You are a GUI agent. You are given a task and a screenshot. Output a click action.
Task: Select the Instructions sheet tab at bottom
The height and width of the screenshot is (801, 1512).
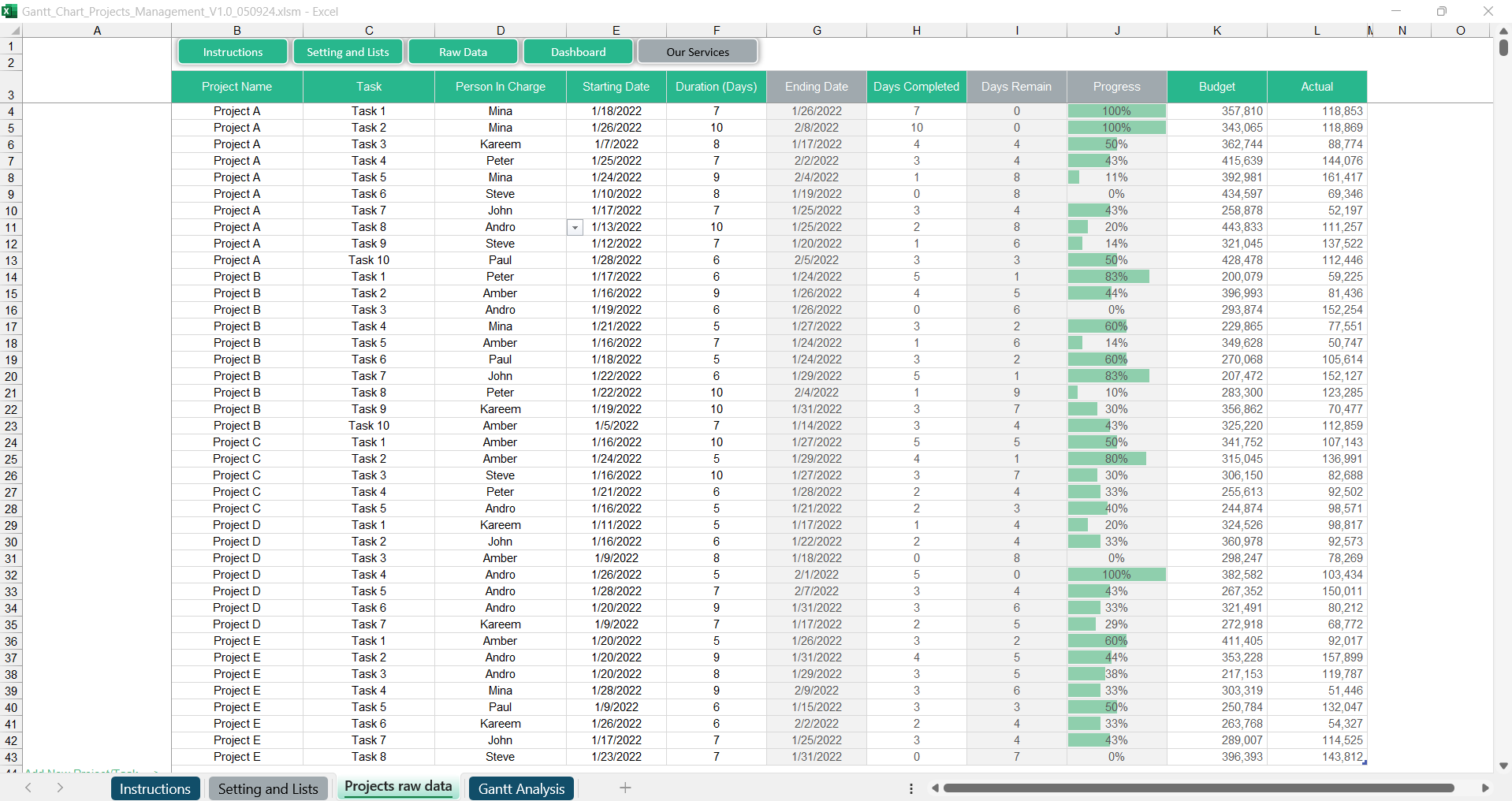[155, 788]
